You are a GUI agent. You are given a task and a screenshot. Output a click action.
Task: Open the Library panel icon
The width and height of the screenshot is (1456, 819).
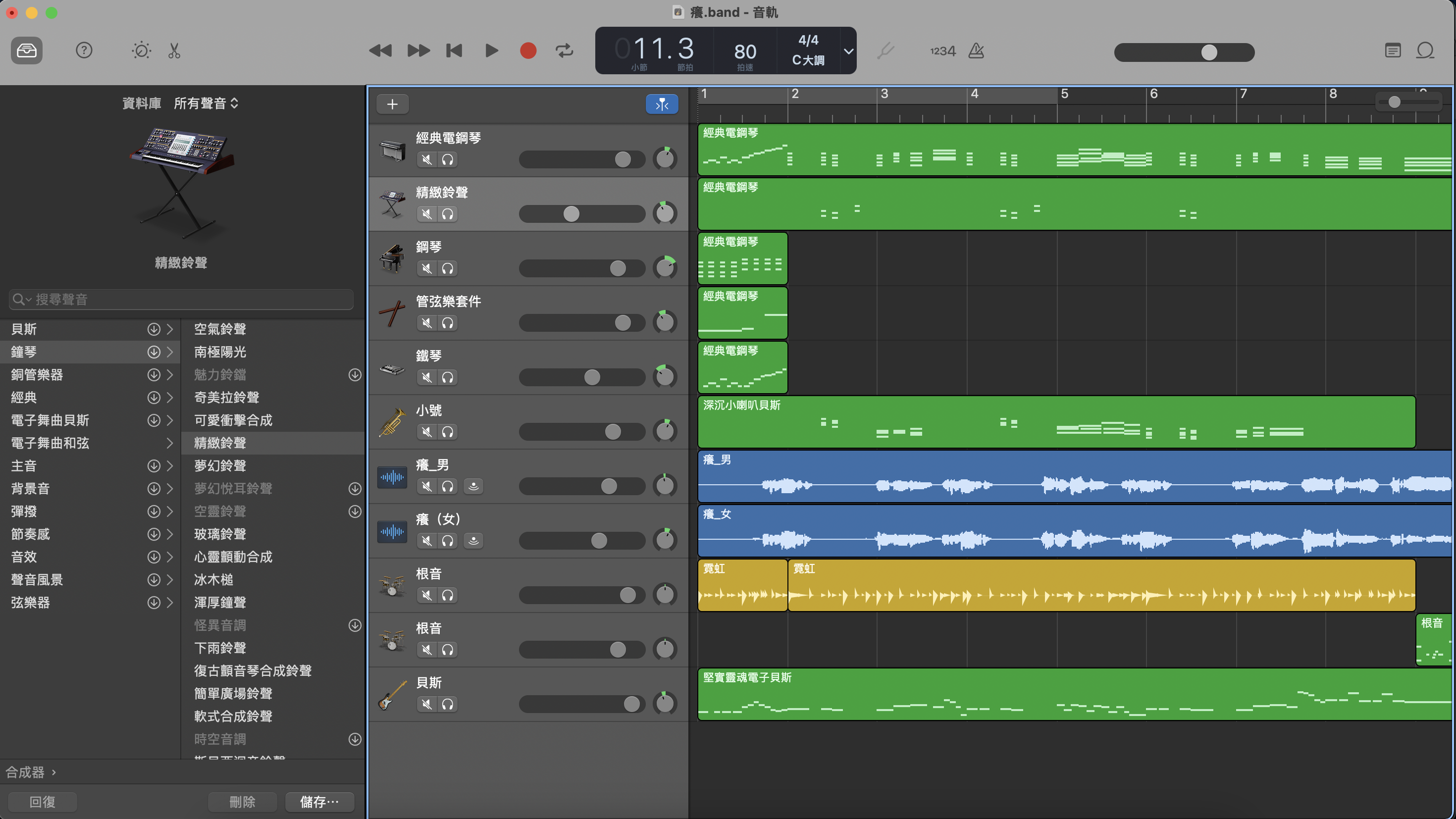(27, 51)
